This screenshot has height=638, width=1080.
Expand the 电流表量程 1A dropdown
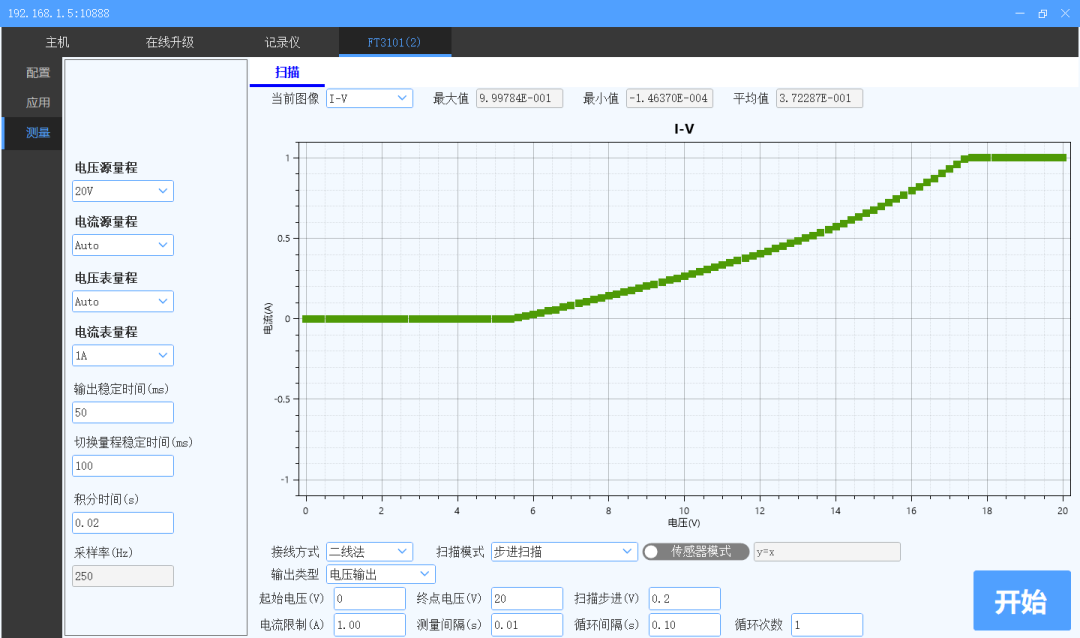123,356
